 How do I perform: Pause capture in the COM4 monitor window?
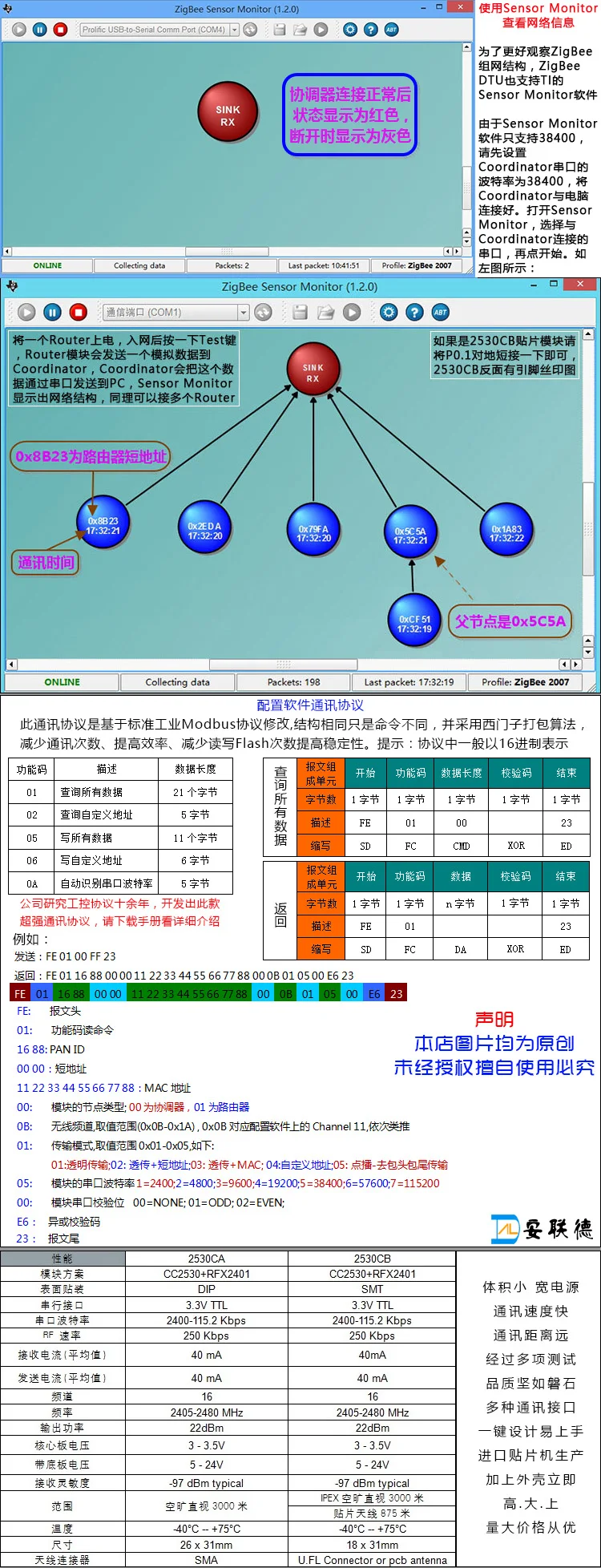point(40,30)
